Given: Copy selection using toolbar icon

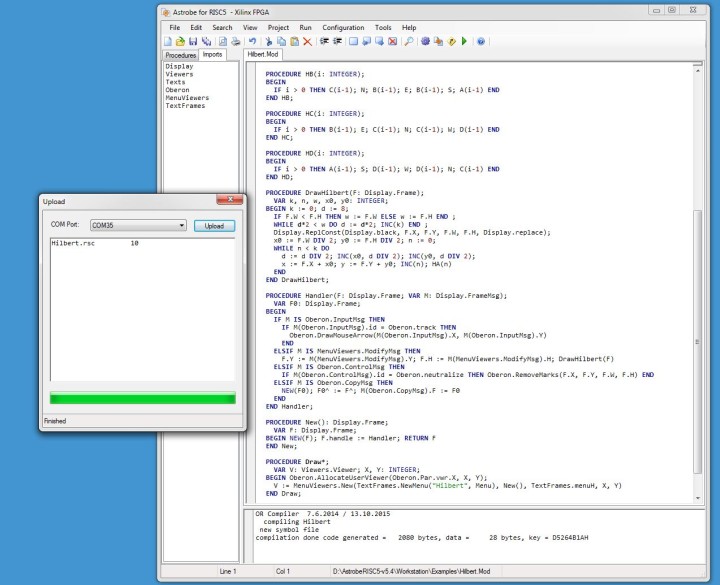Looking at the screenshot, I should 281,41.
